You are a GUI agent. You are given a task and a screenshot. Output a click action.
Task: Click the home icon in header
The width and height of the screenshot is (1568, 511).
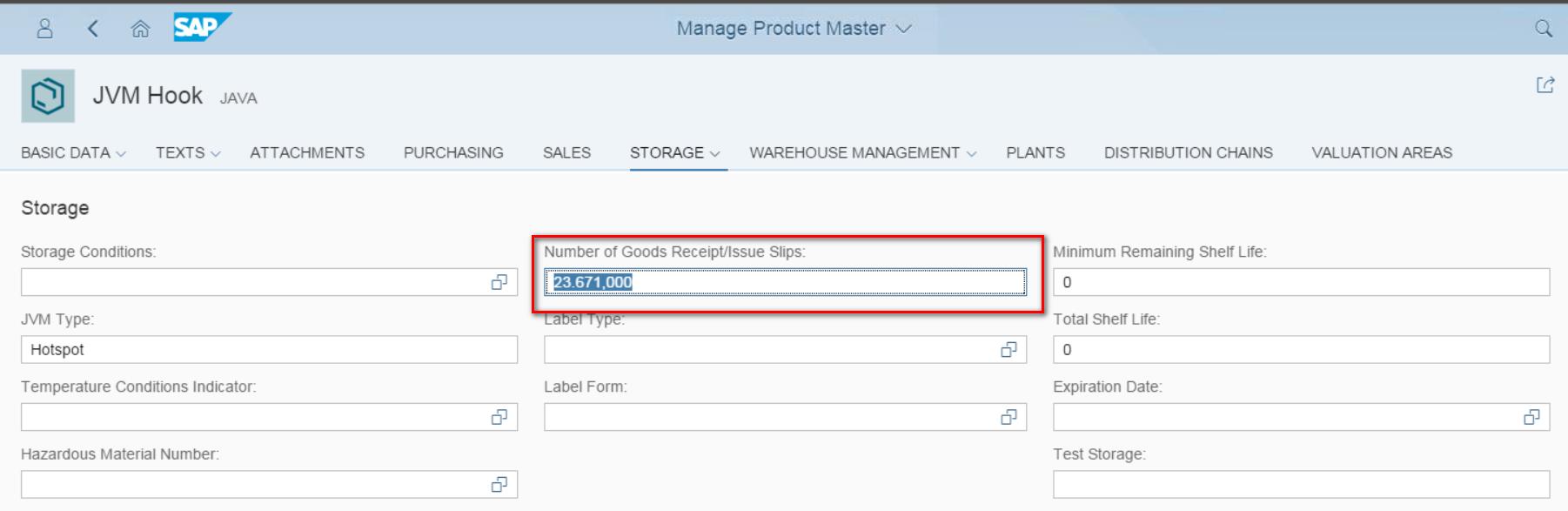(140, 30)
